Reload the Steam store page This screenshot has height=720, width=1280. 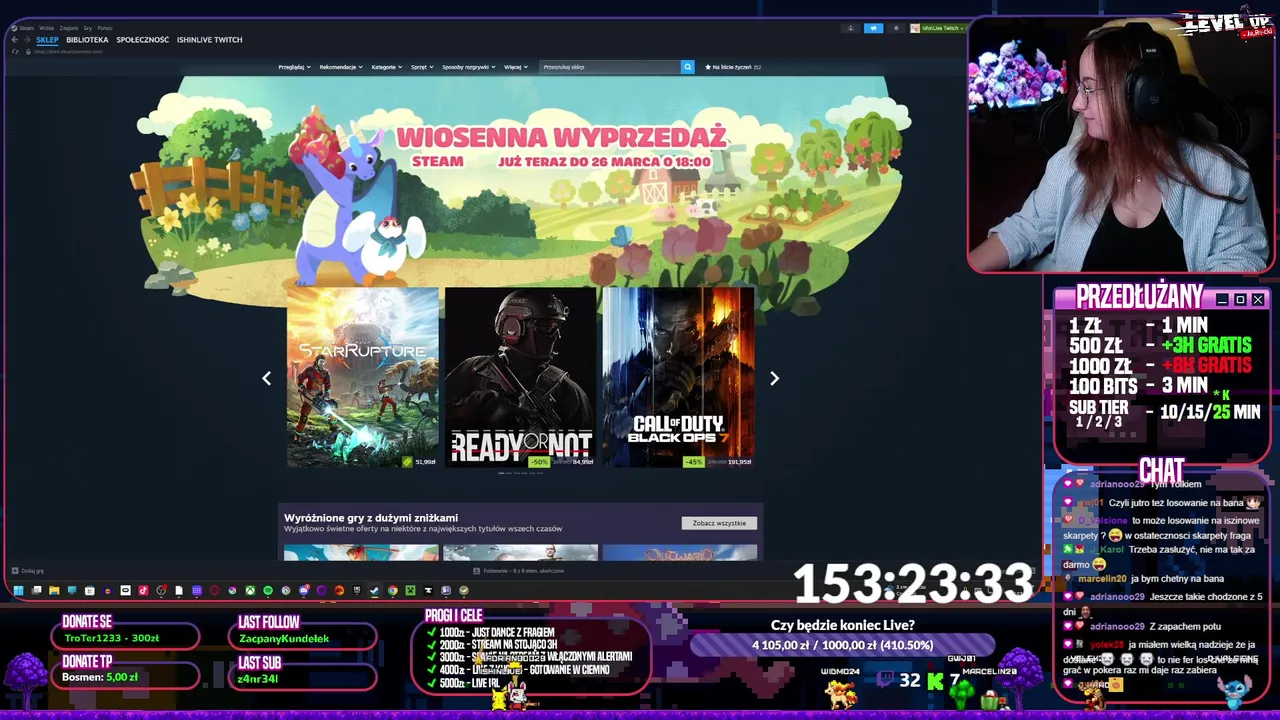click(x=14, y=52)
